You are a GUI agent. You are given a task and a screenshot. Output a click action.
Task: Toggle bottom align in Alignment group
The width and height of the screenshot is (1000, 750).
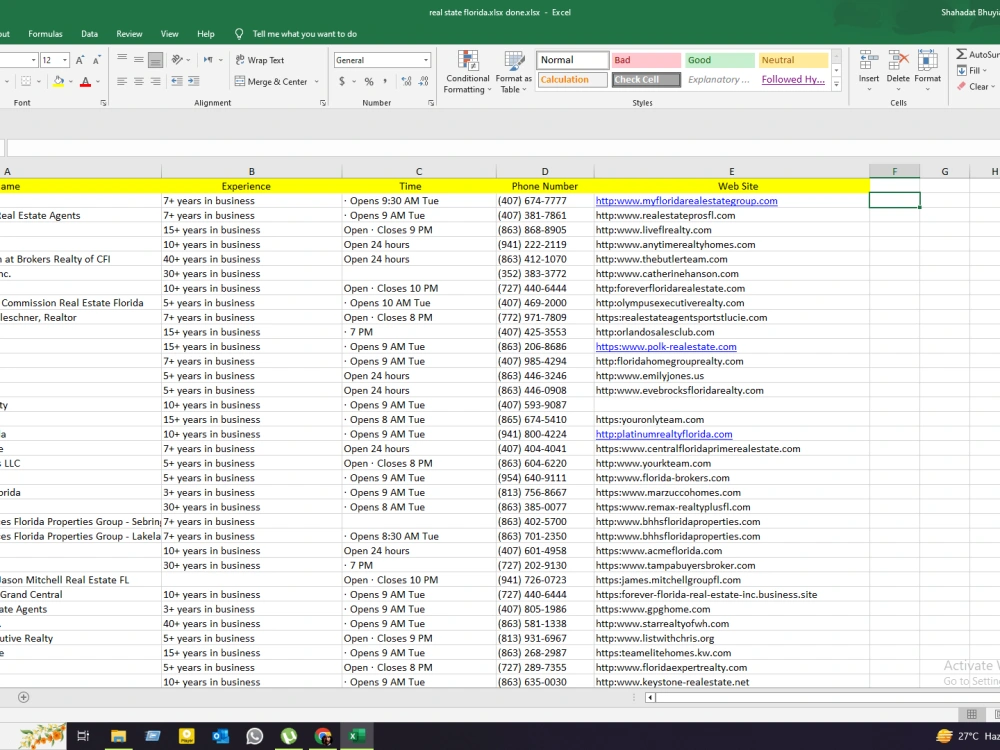[x=155, y=60]
